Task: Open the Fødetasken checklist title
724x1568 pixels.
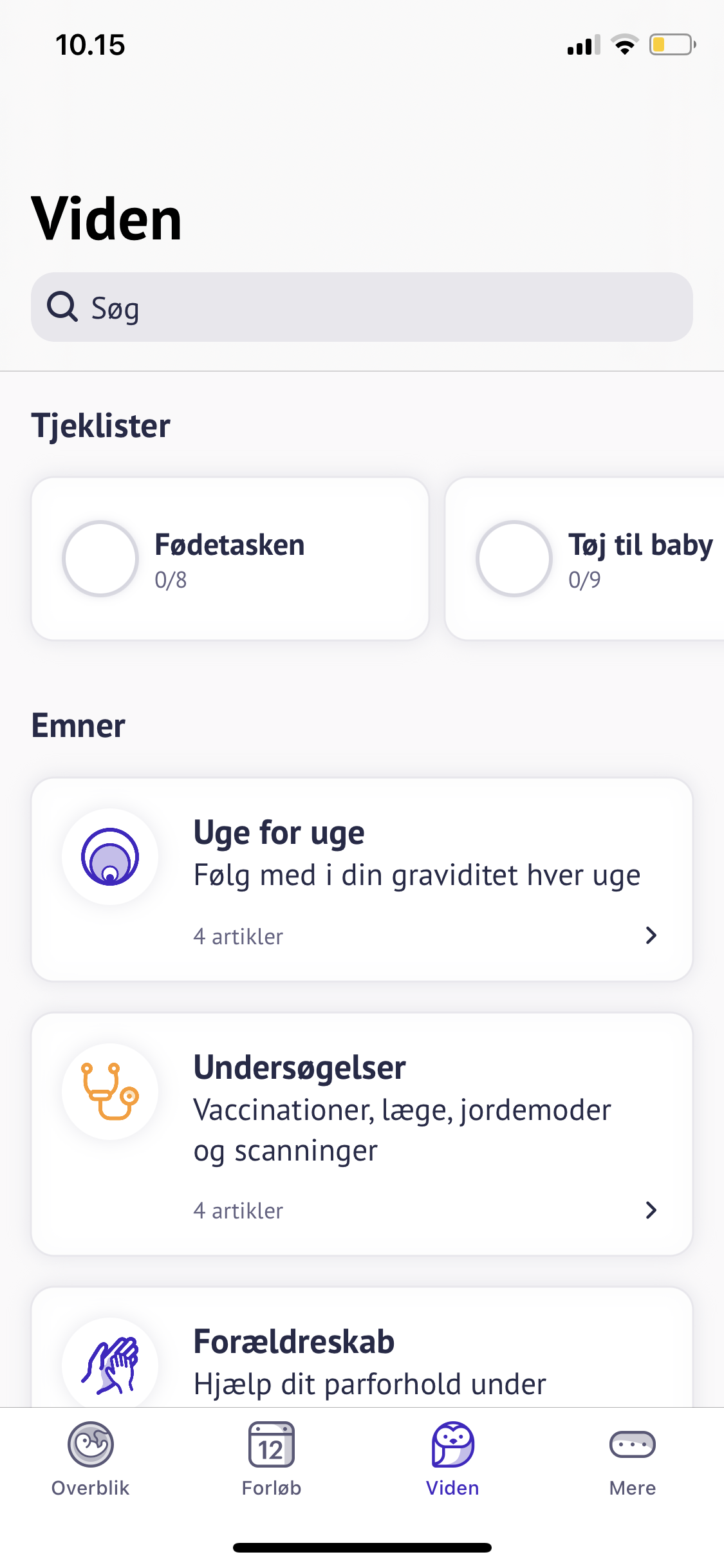Action: (230, 545)
